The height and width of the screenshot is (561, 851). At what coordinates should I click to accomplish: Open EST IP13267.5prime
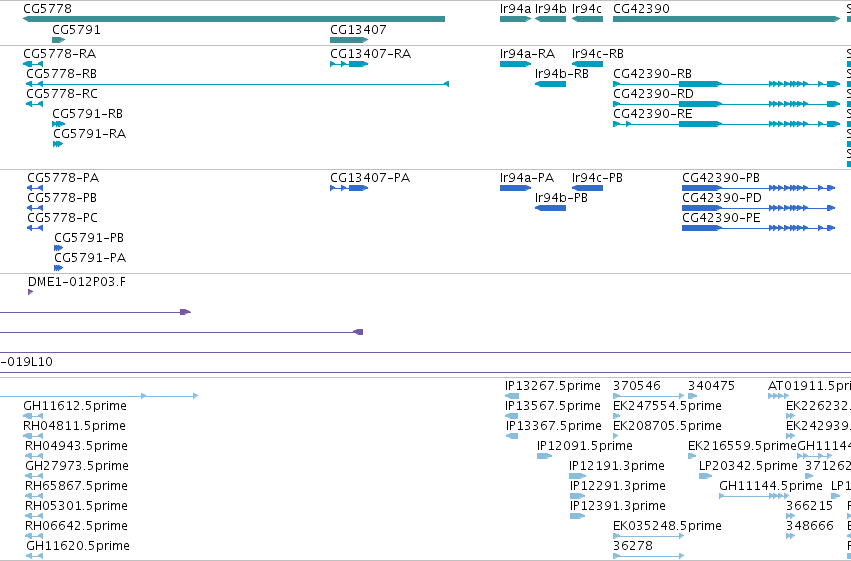pos(553,386)
